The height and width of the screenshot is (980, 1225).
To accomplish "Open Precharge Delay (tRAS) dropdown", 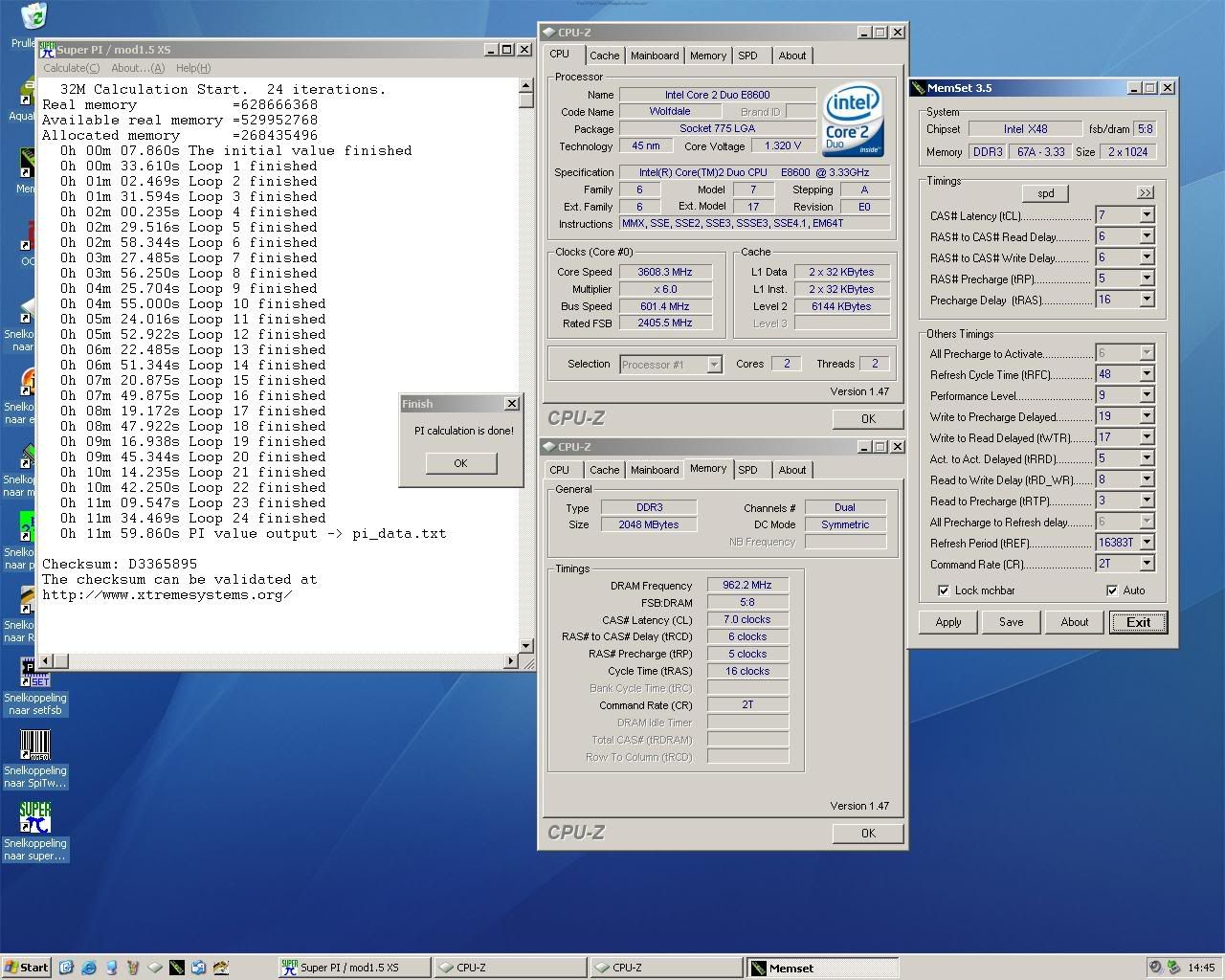I will [1147, 300].
